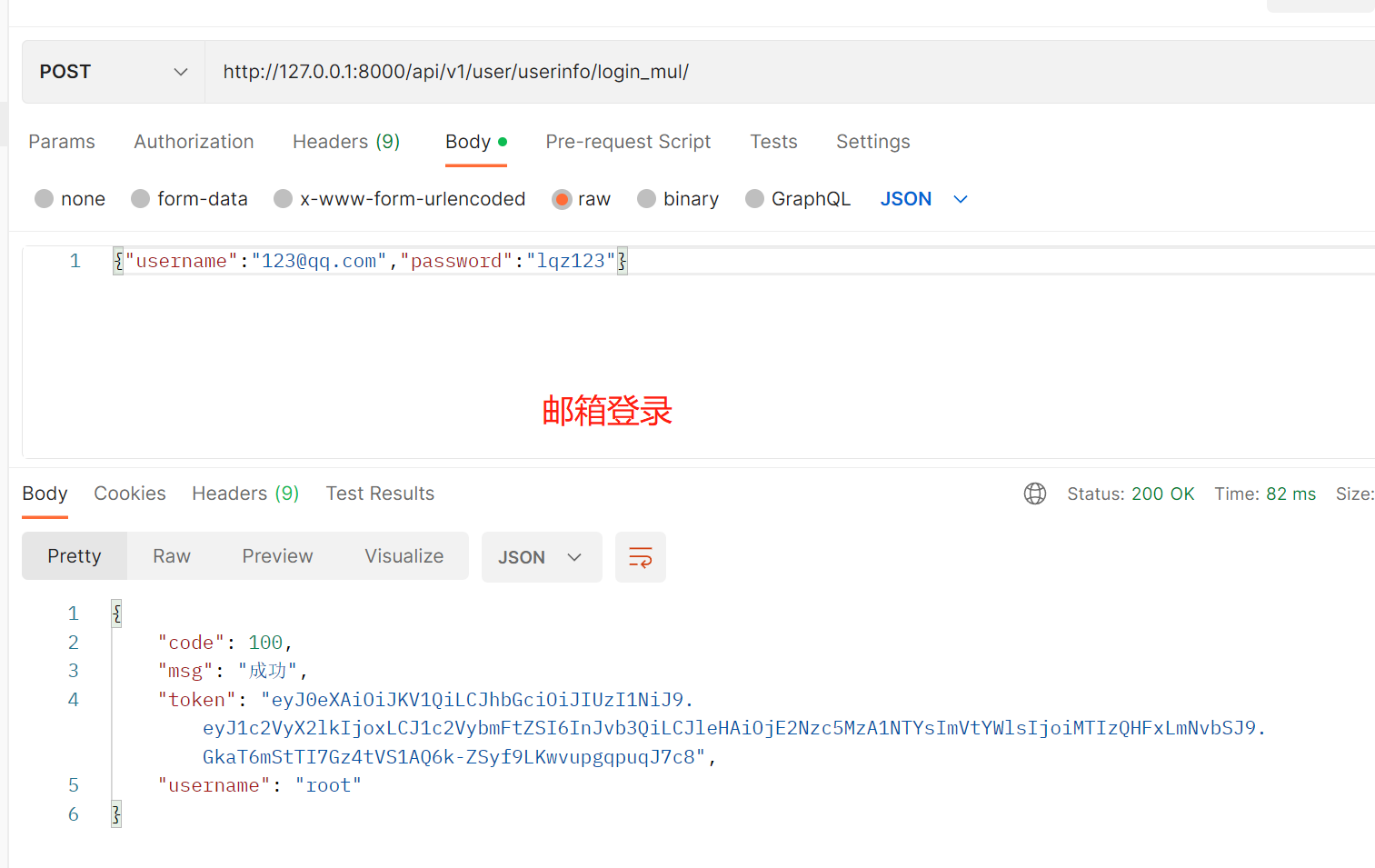Switch to the Tests tab
This screenshot has width=1375, height=868.
pos(773,142)
